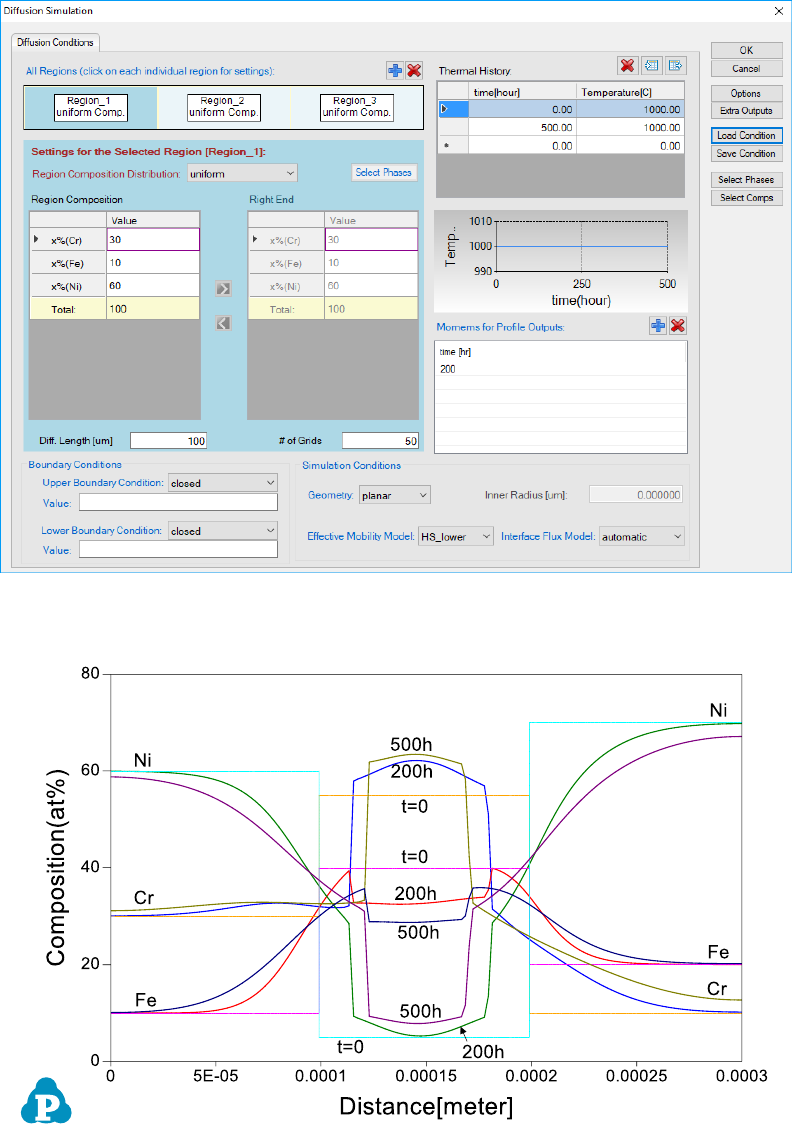
Task: Close the Diffusion Simulation dialog
Action: click(x=778, y=11)
